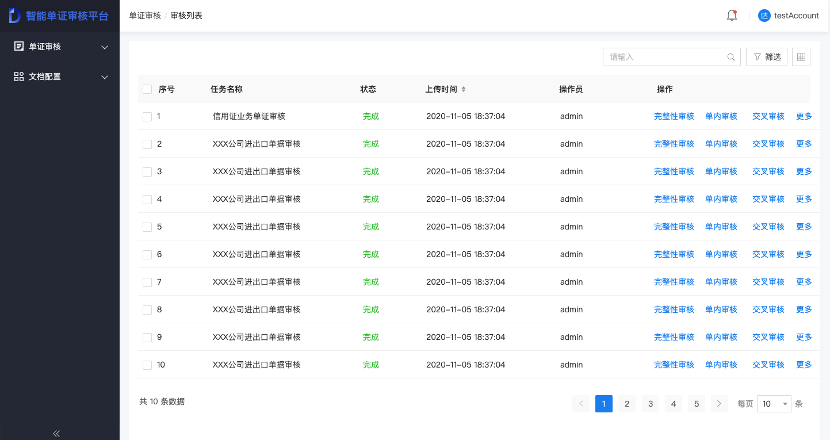Click the notification bell icon

pos(732,15)
